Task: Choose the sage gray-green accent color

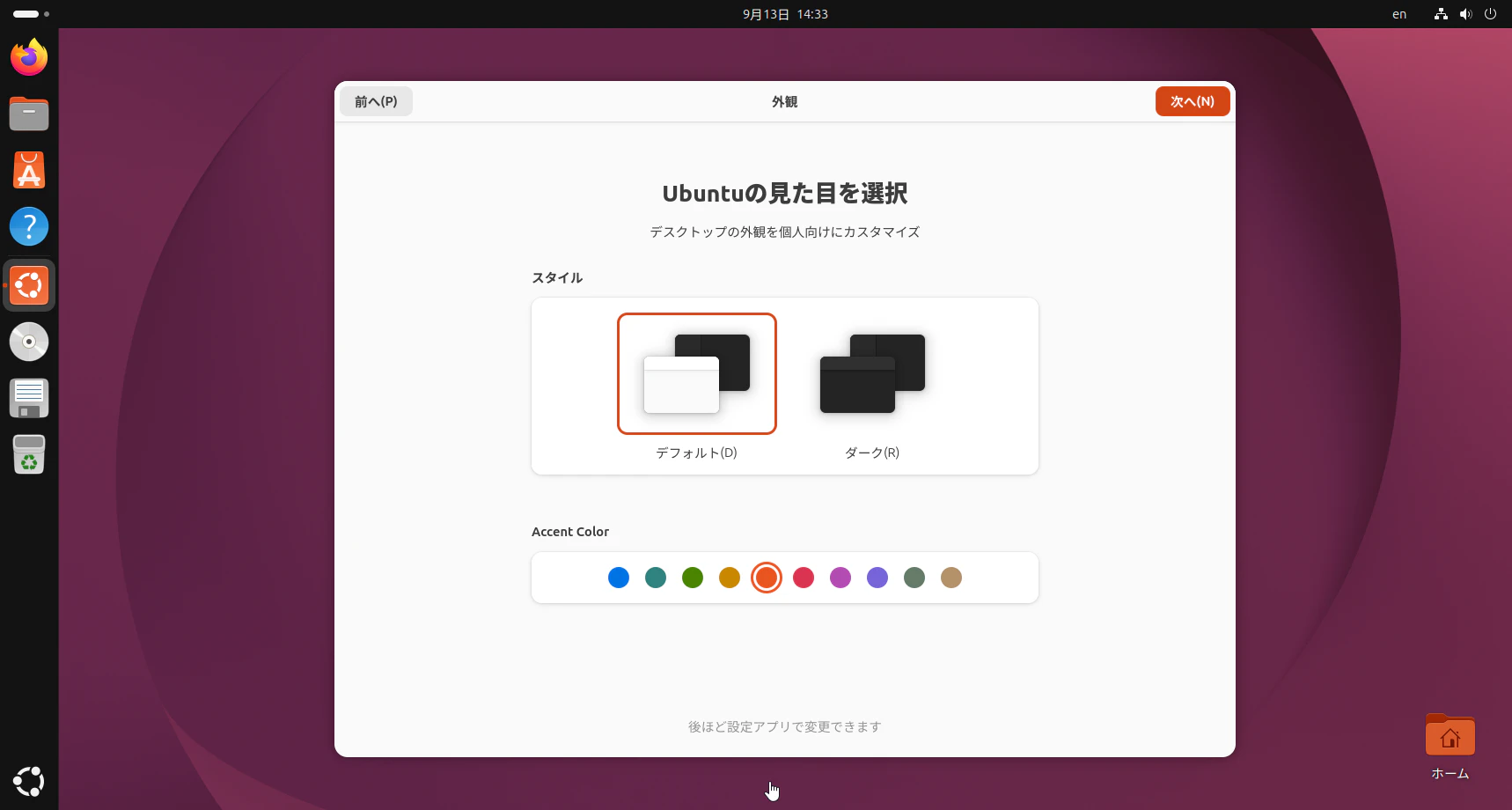Action: [x=914, y=578]
